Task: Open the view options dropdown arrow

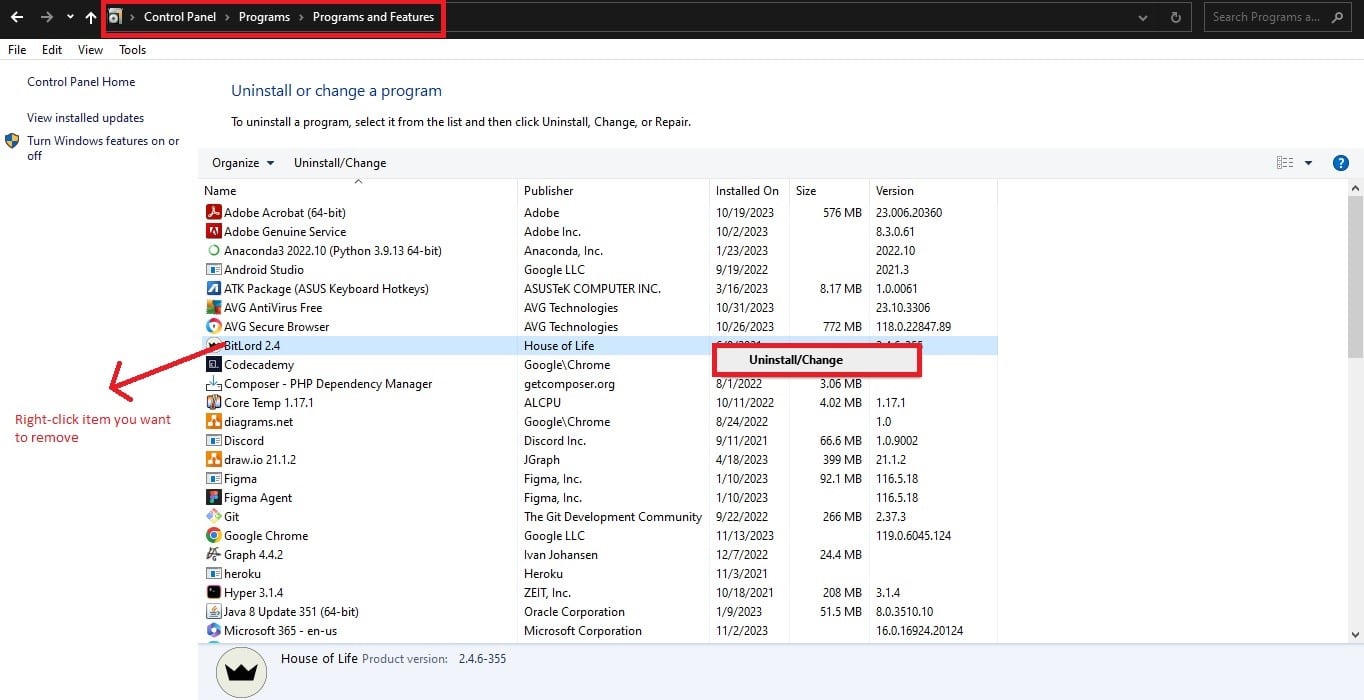Action: click(x=1308, y=163)
